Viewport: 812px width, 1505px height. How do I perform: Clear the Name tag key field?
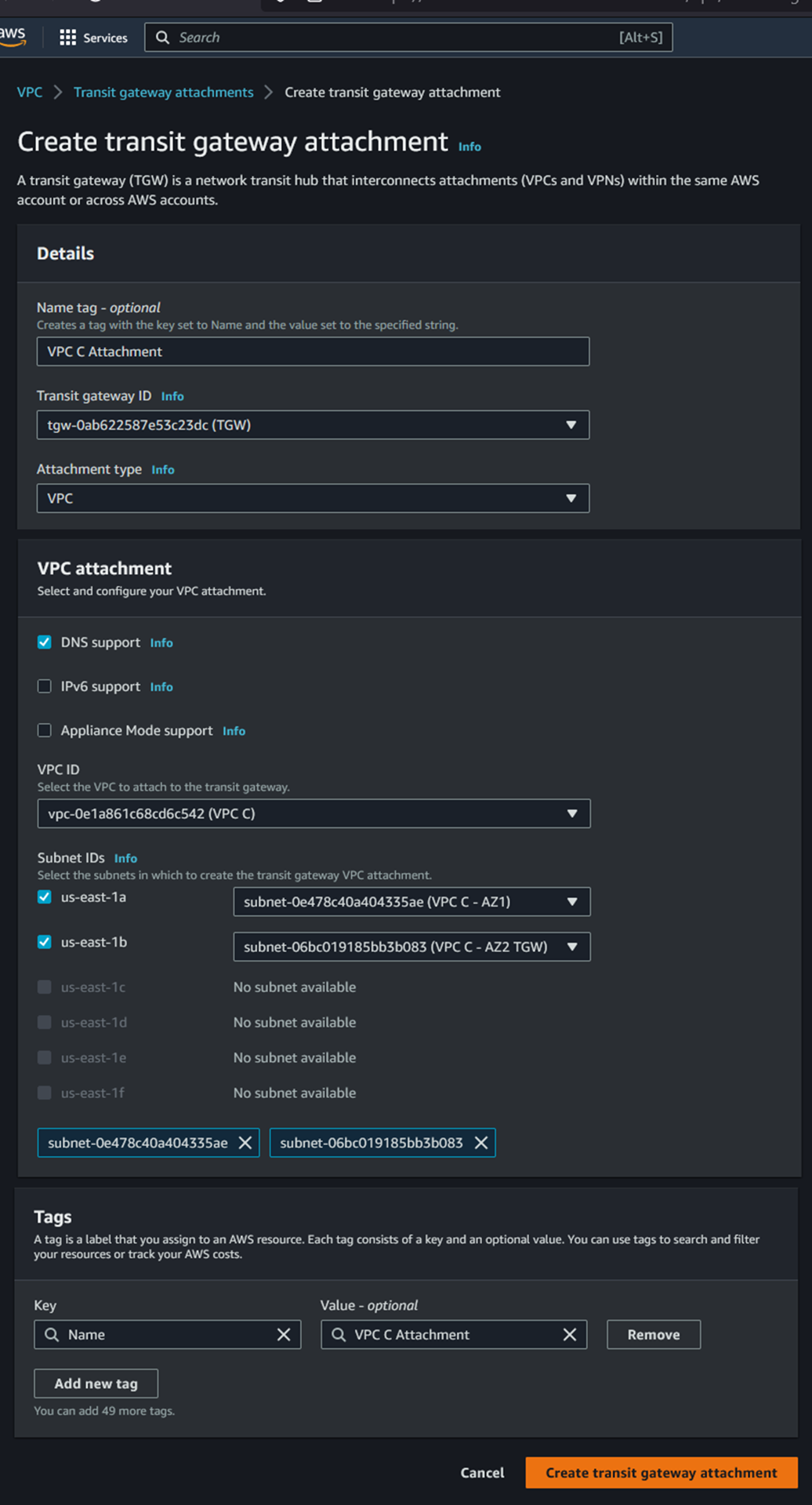284,1334
